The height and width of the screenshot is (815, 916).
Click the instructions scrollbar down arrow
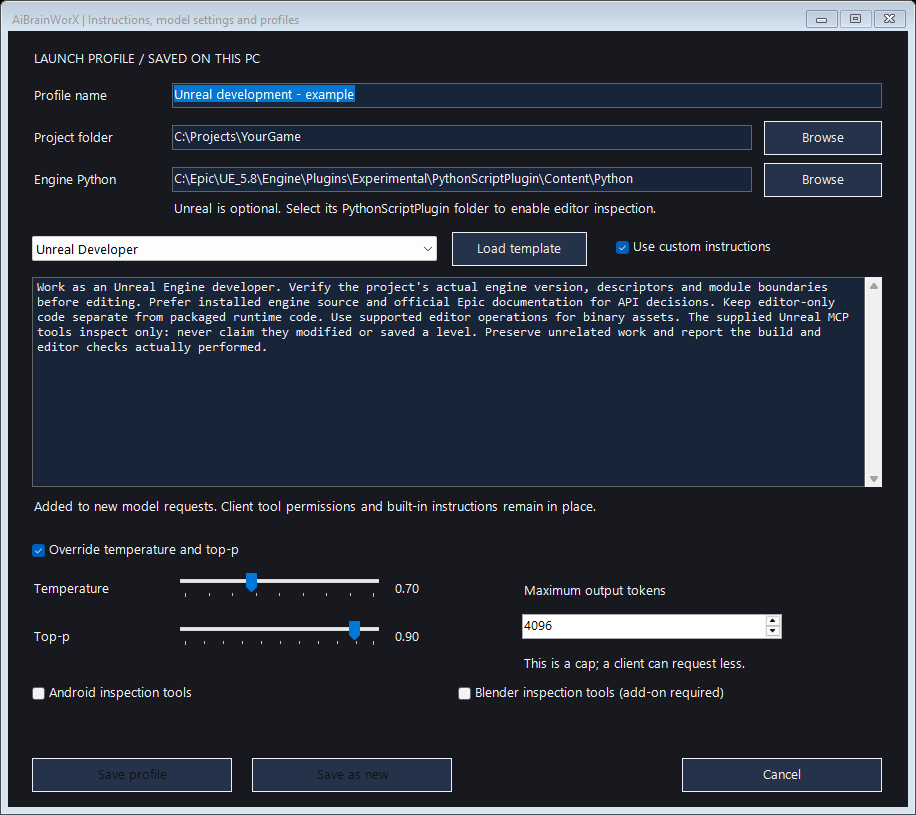[x=873, y=478]
